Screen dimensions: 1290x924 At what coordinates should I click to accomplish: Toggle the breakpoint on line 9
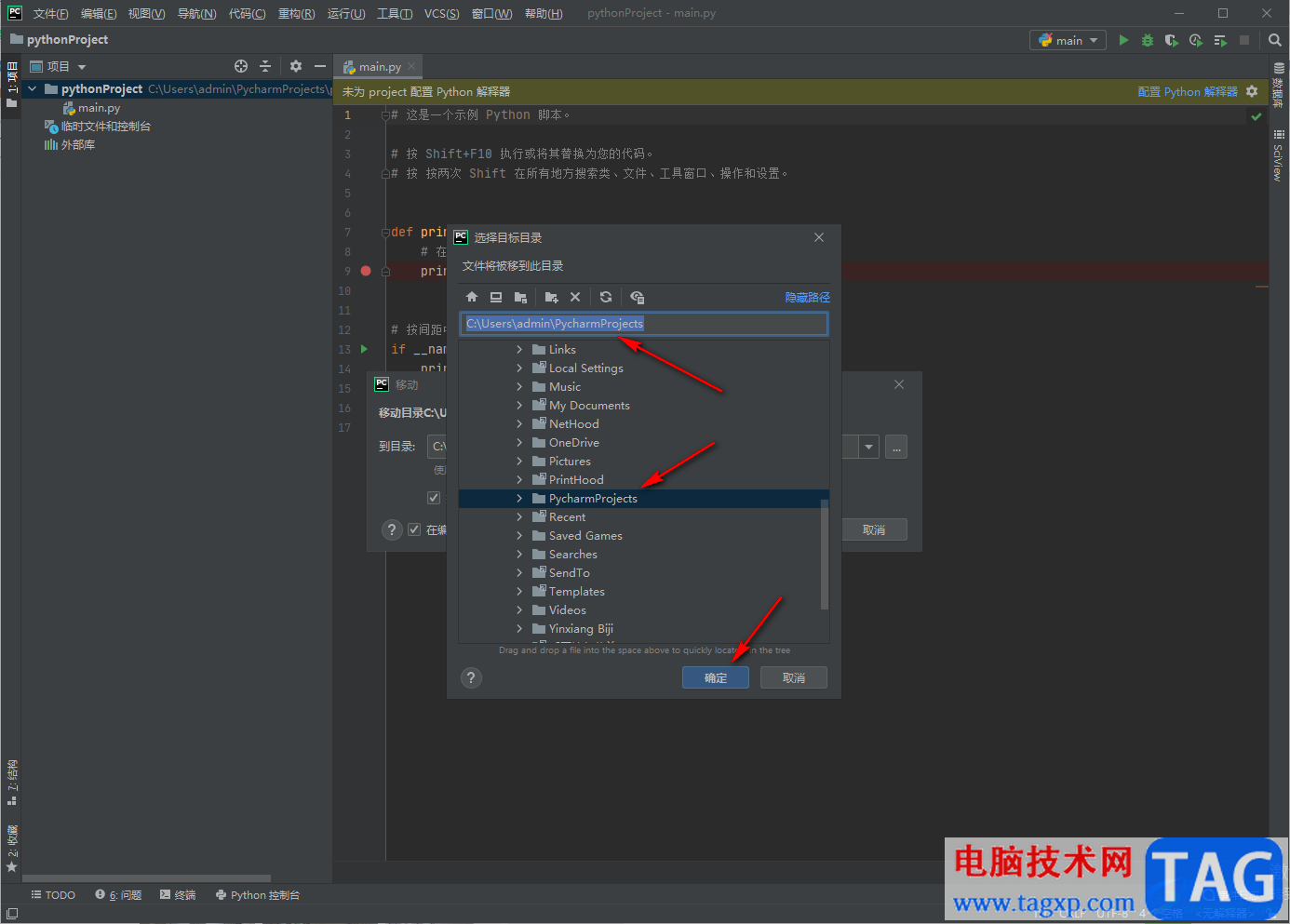[x=366, y=271]
